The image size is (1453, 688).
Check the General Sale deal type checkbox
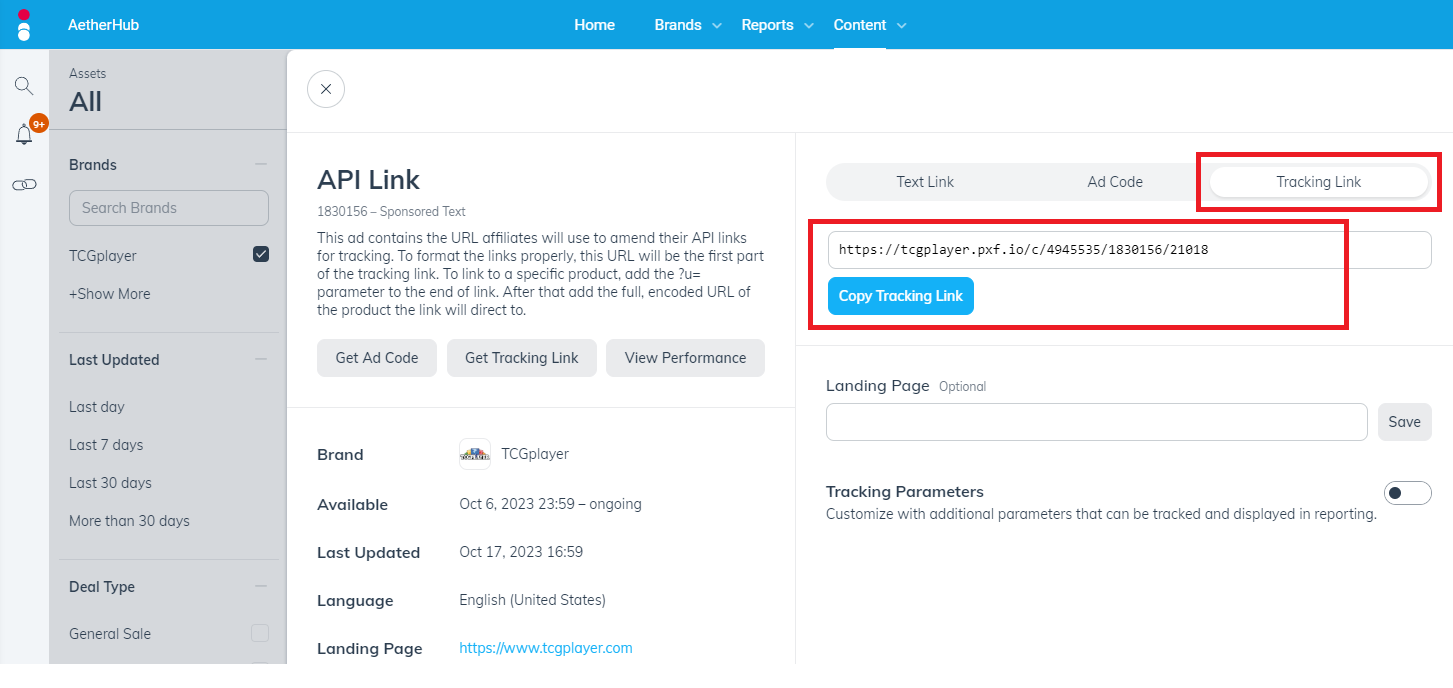260,633
